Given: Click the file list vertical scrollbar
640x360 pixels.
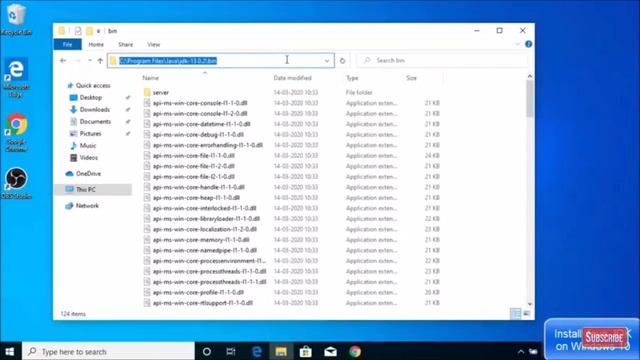Looking at the screenshot, I should pos(529,98).
